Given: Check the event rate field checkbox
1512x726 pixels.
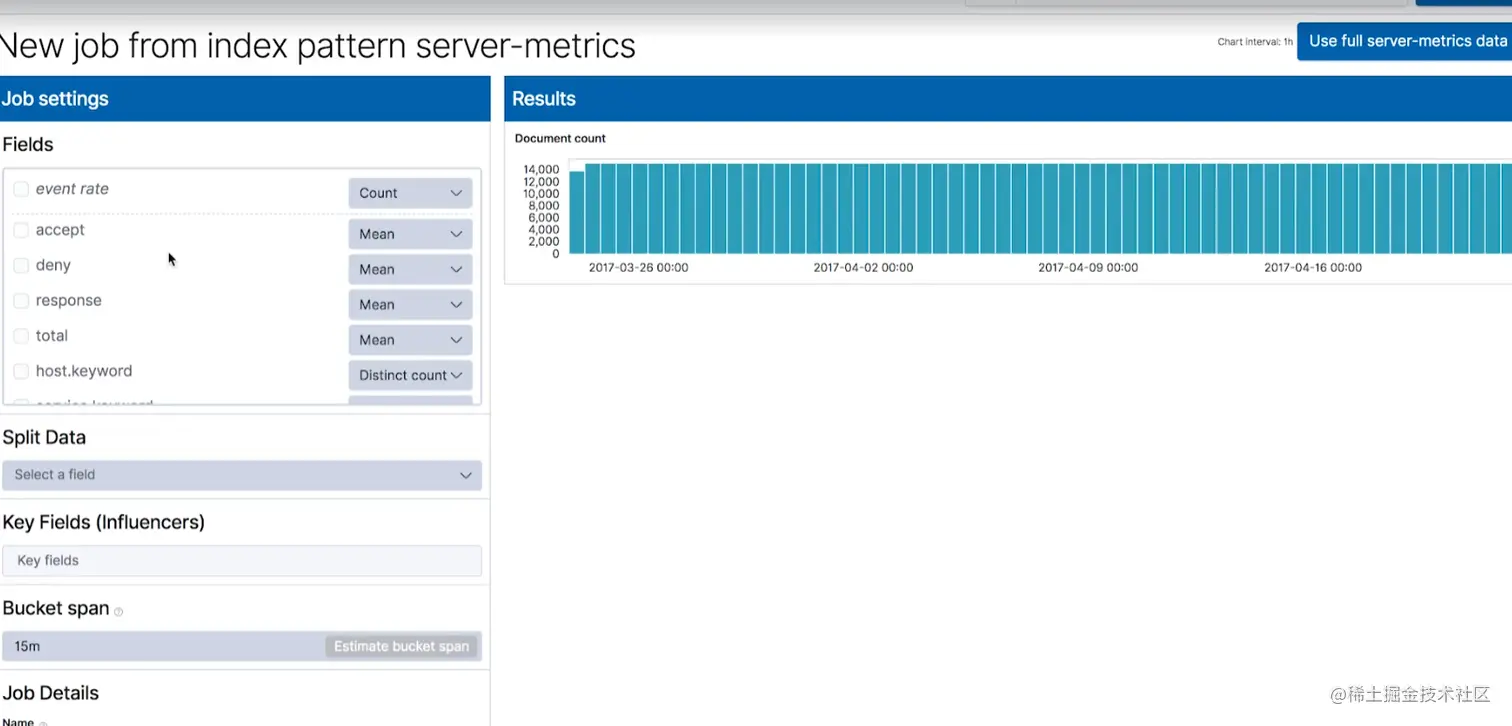Looking at the screenshot, I should tap(21, 189).
